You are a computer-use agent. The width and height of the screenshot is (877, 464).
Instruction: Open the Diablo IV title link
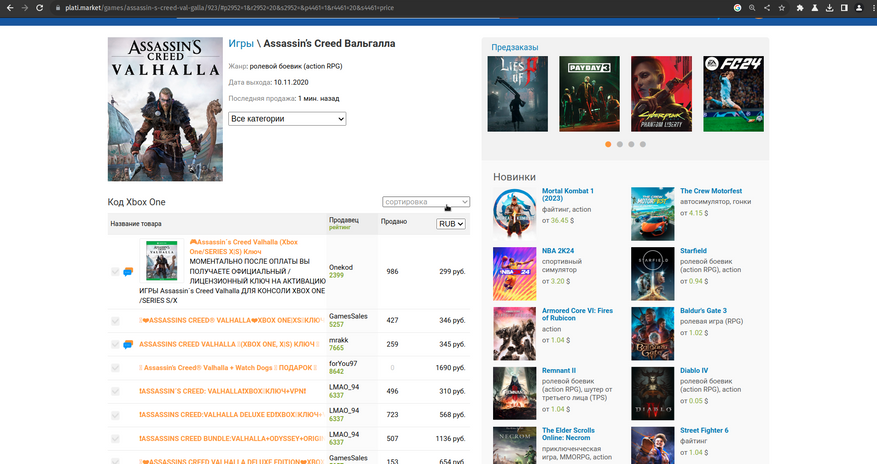[x=694, y=371]
